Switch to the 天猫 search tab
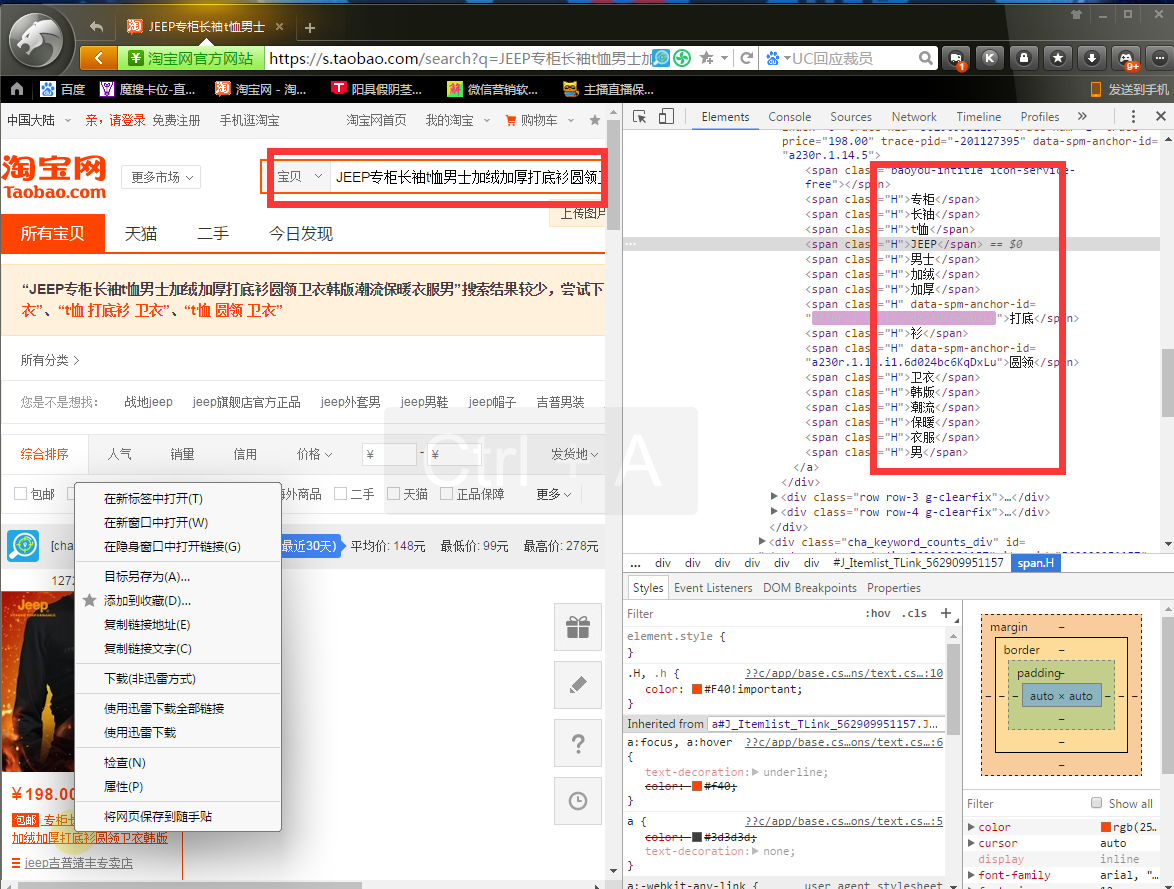1174x889 pixels. tap(141, 234)
